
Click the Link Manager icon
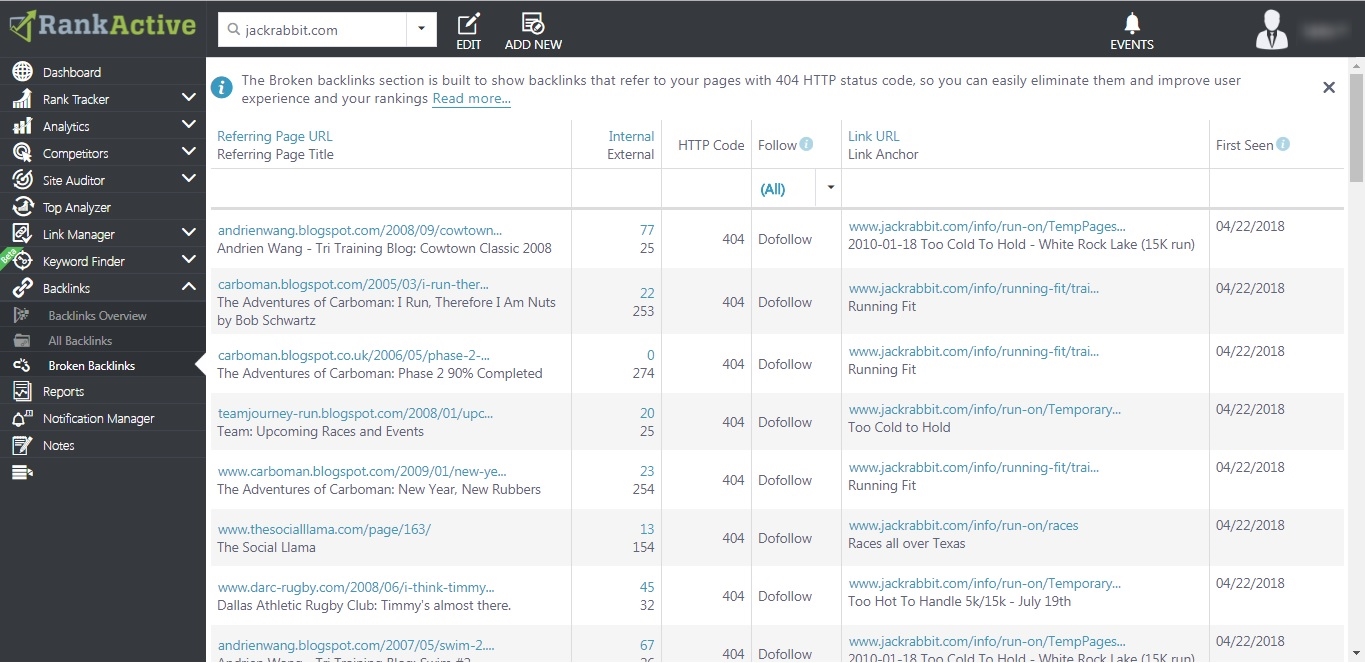[x=22, y=234]
